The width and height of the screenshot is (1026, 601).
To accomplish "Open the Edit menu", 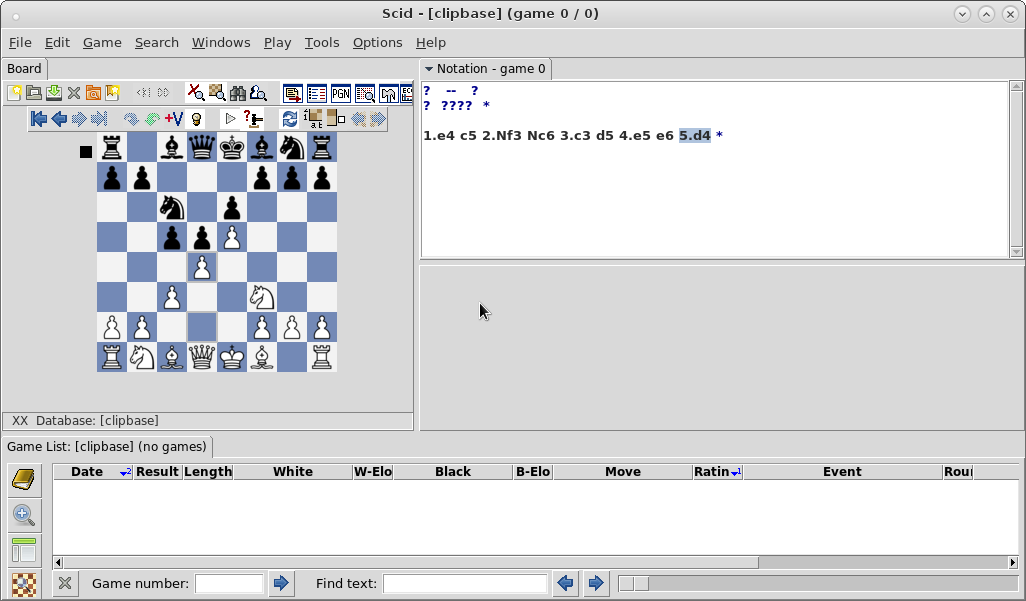I will [x=57, y=43].
